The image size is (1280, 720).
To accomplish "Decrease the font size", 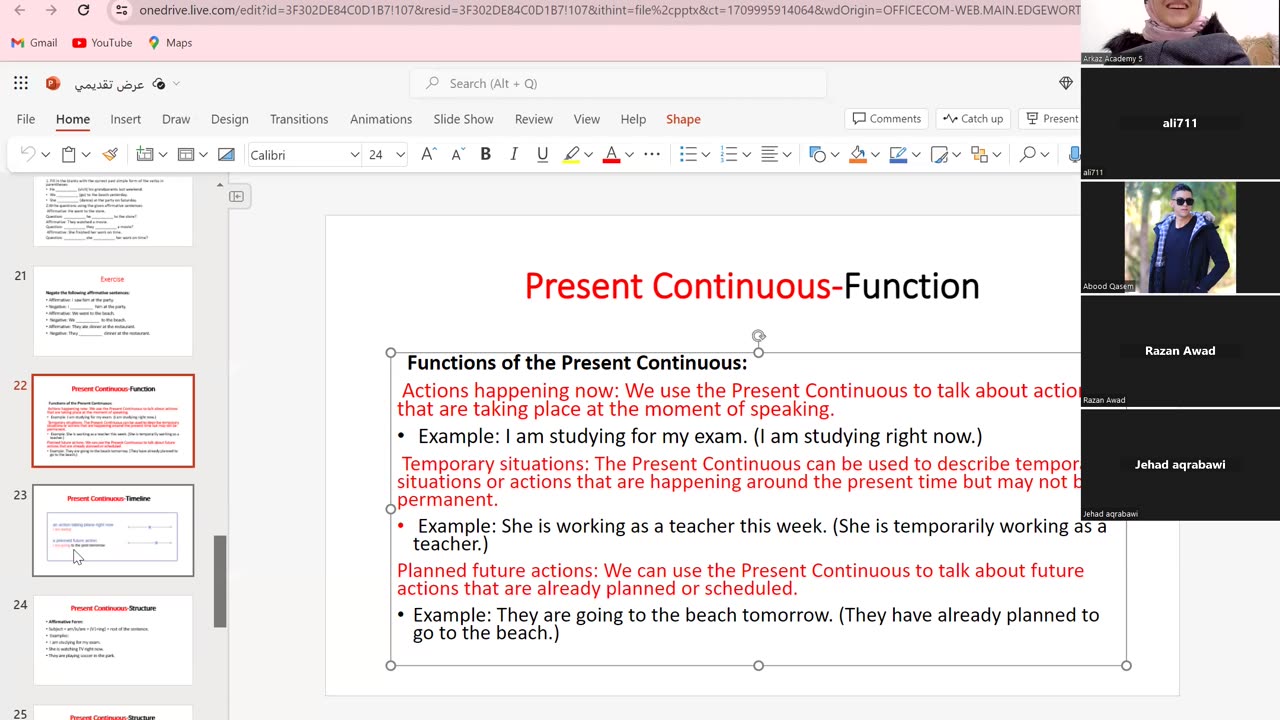I will (x=458, y=154).
